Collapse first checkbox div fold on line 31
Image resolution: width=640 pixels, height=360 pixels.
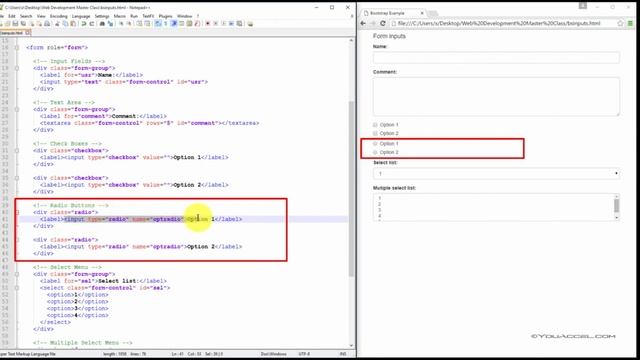17,151
